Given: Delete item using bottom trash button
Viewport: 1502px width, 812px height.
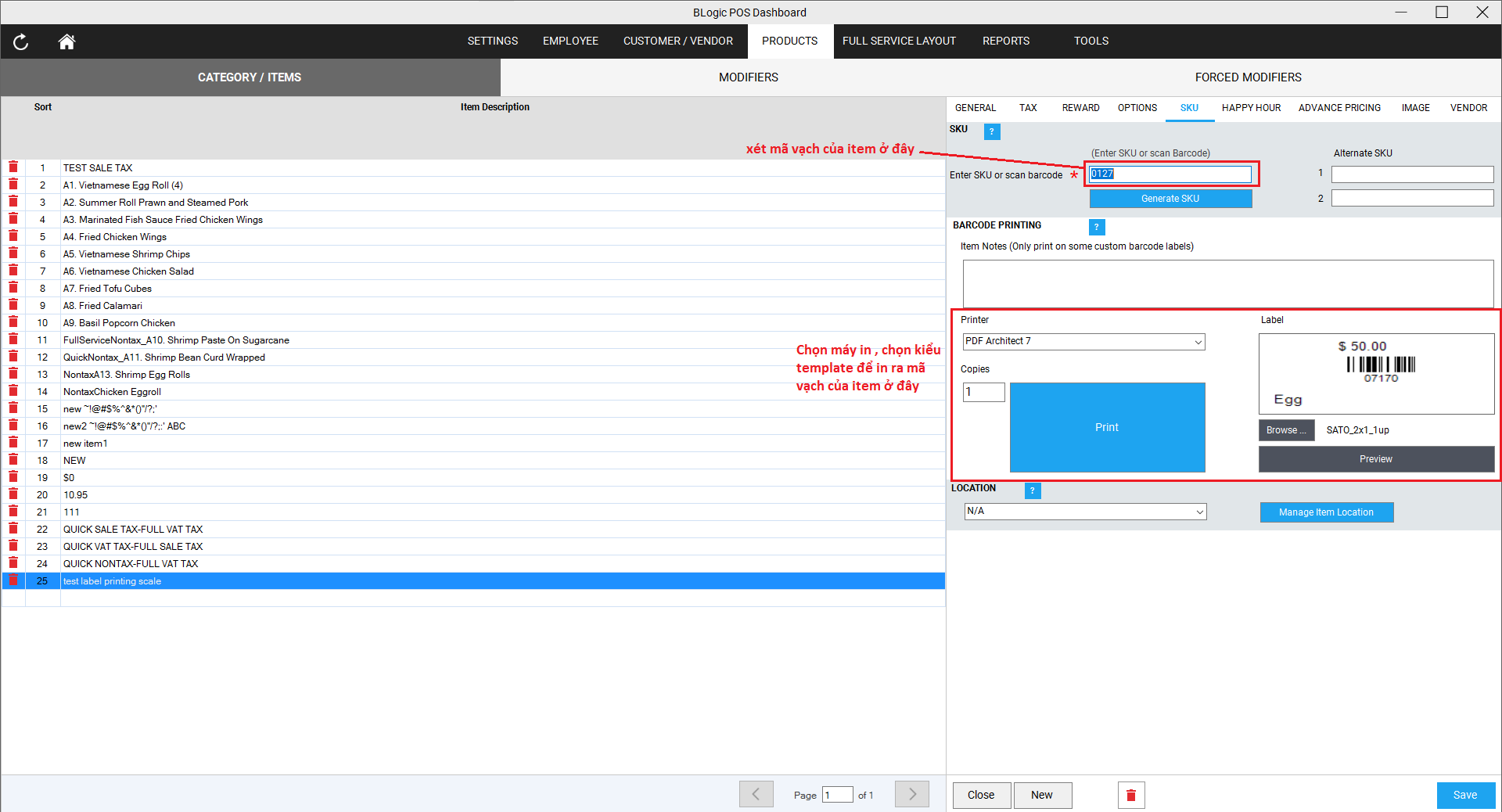Looking at the screenshot, I should [1130, 795].
